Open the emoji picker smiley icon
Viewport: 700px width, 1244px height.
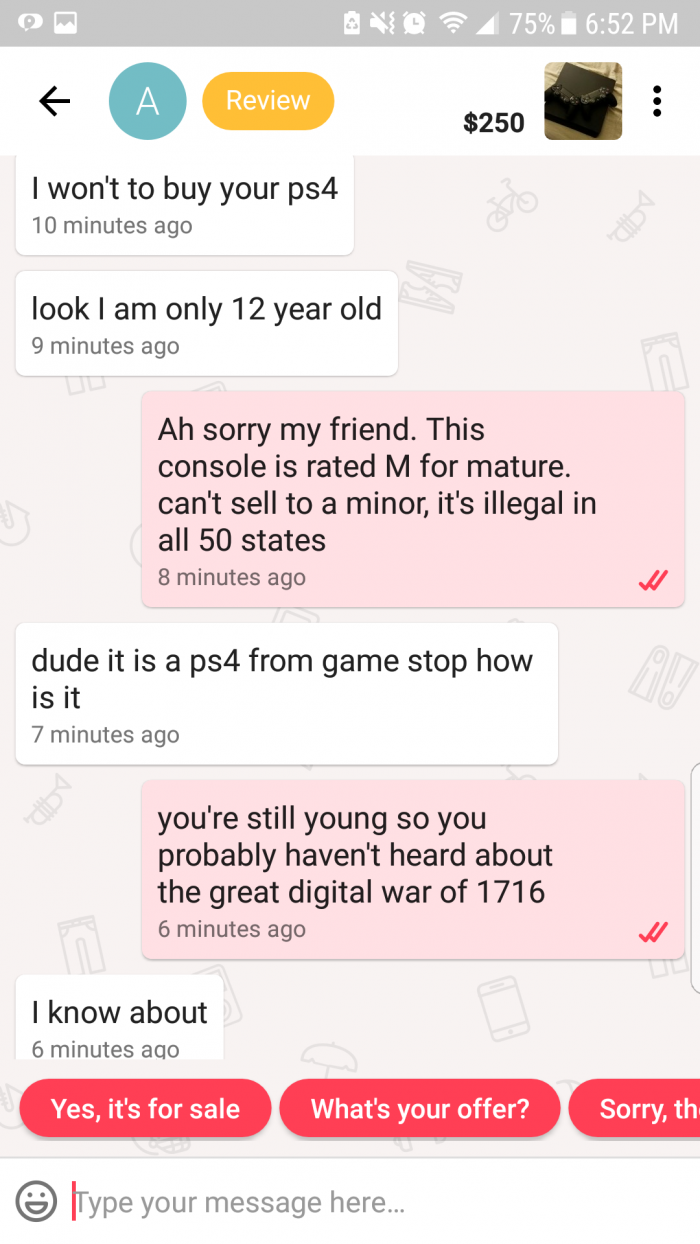[x=36, y=1201]
